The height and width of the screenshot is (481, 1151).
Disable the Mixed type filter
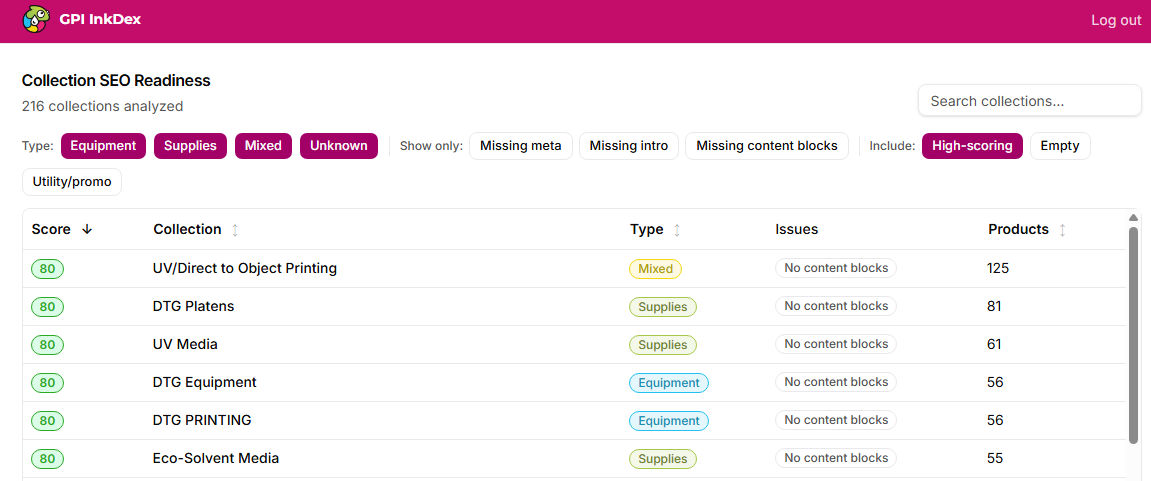[x=263, y=146]
